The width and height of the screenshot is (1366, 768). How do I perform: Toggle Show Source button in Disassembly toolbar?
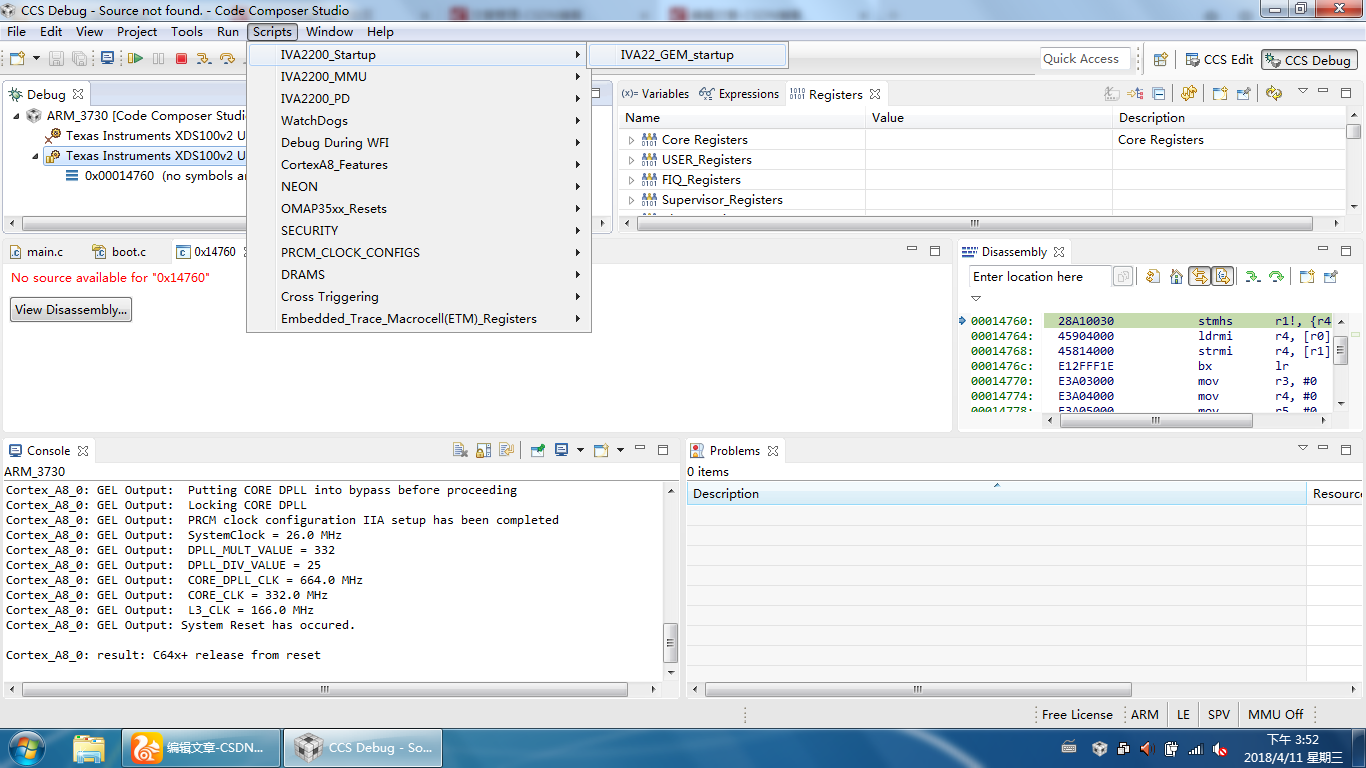pyautogui.click(x=1222, y=276)
